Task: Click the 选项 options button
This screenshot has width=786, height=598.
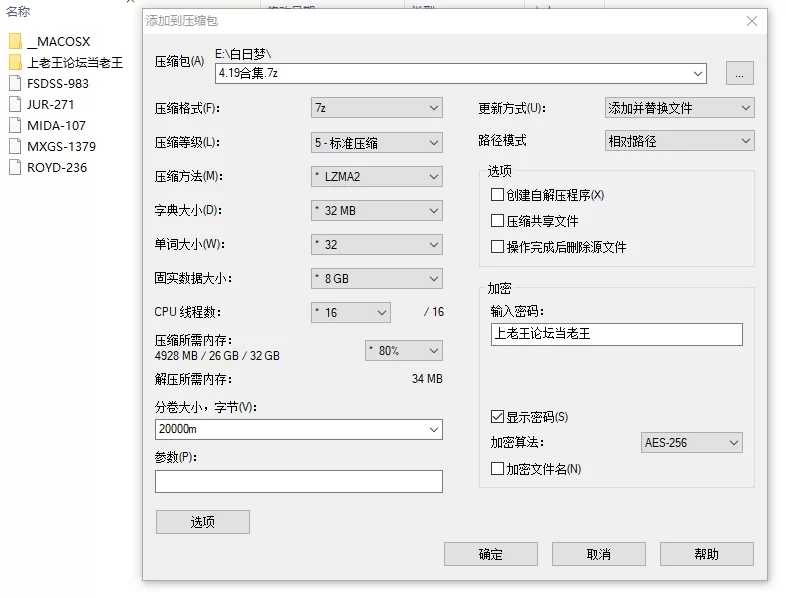Action: pos(202,522)
